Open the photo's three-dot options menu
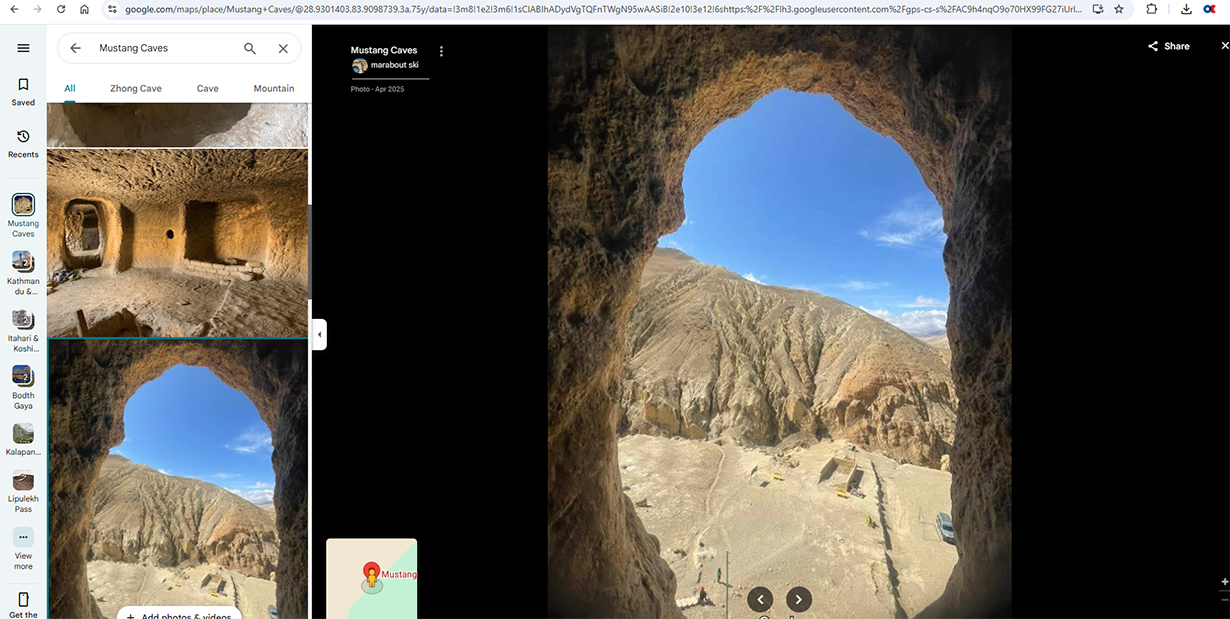 [441, 51]
